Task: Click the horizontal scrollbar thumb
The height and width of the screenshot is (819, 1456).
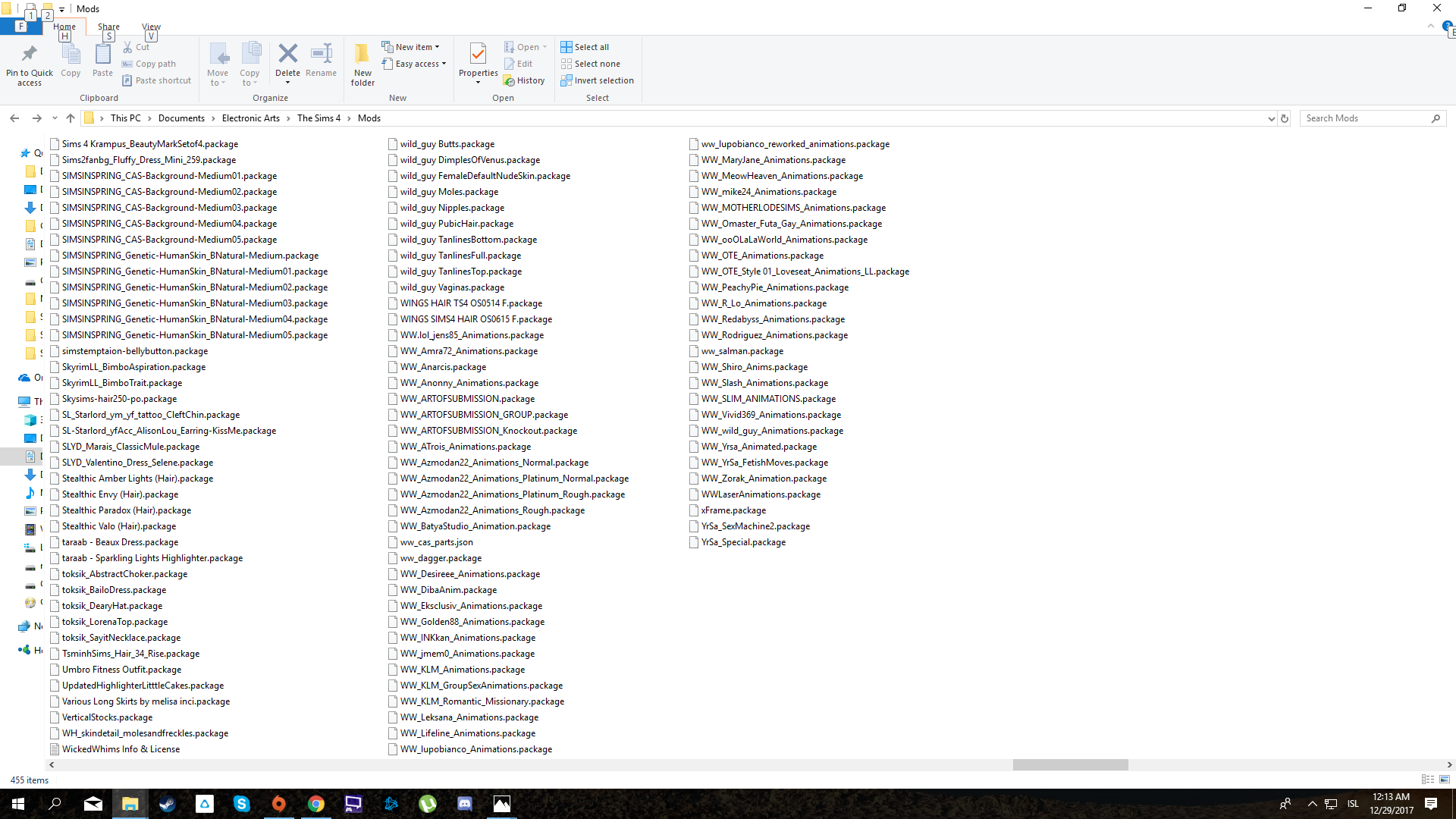Action: point(1070,765)
